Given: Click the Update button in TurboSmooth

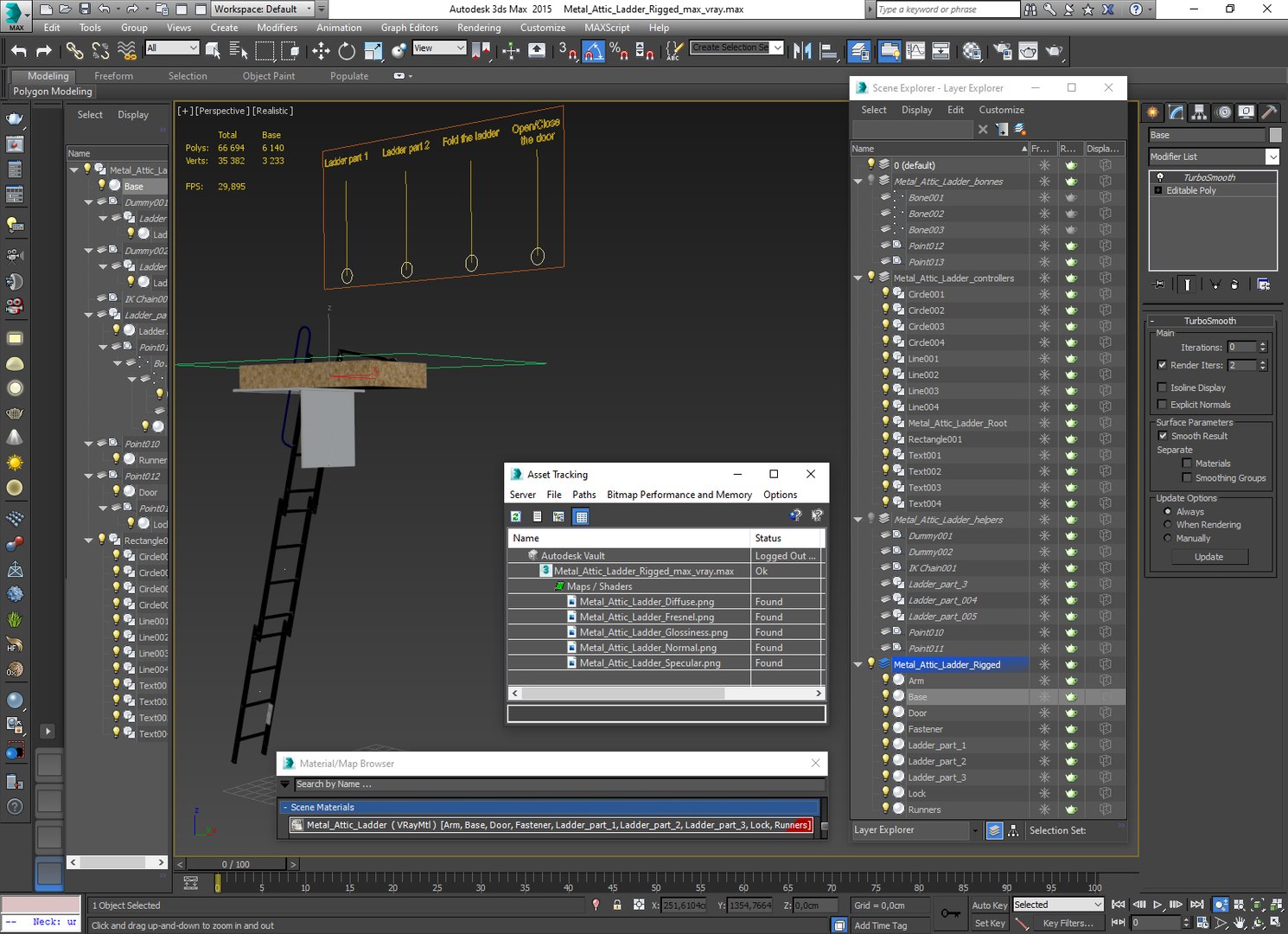Looking at the screenshot, I should 1208,557.
